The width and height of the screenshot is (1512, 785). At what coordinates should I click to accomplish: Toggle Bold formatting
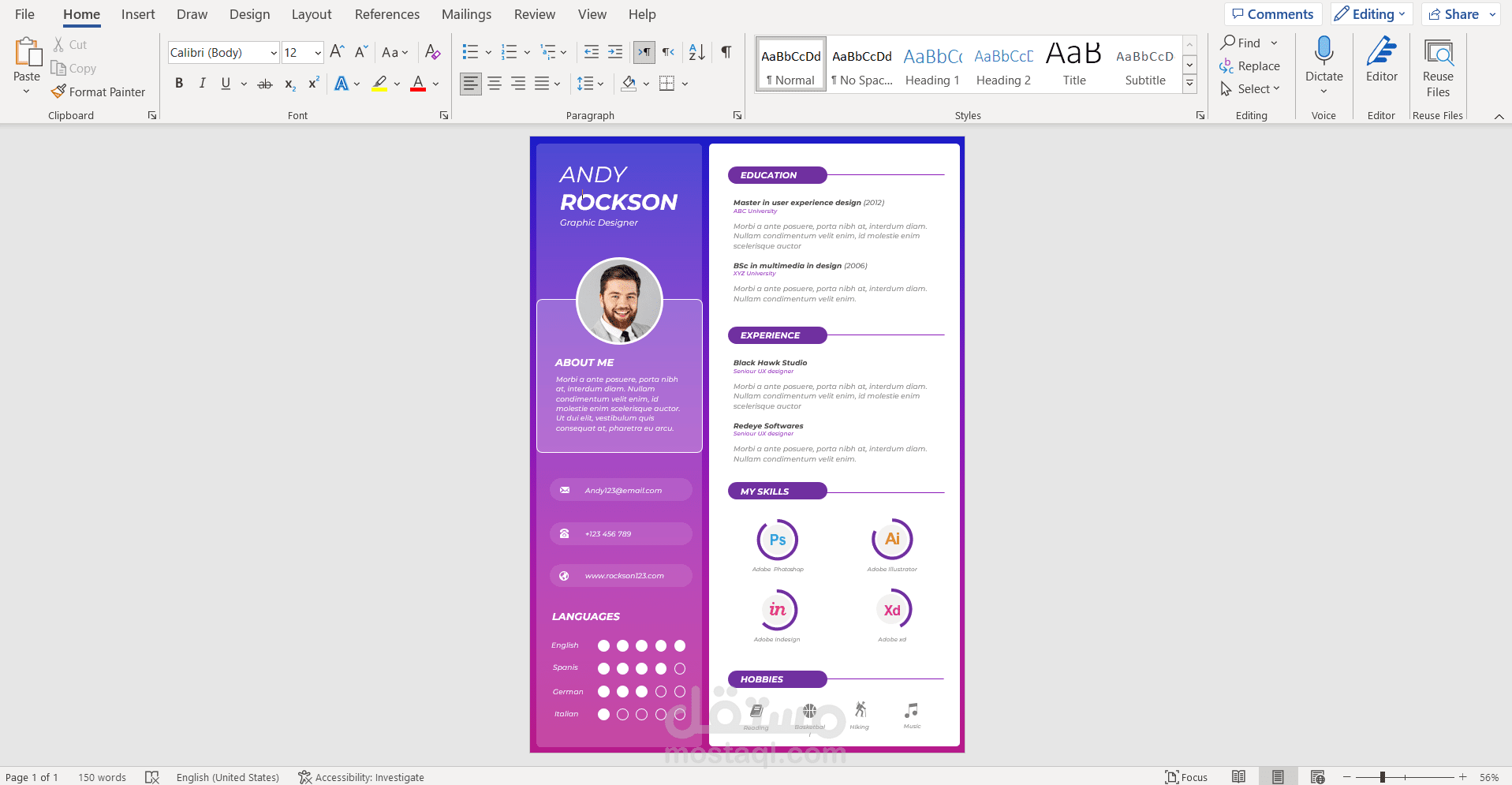pos(178,83)
